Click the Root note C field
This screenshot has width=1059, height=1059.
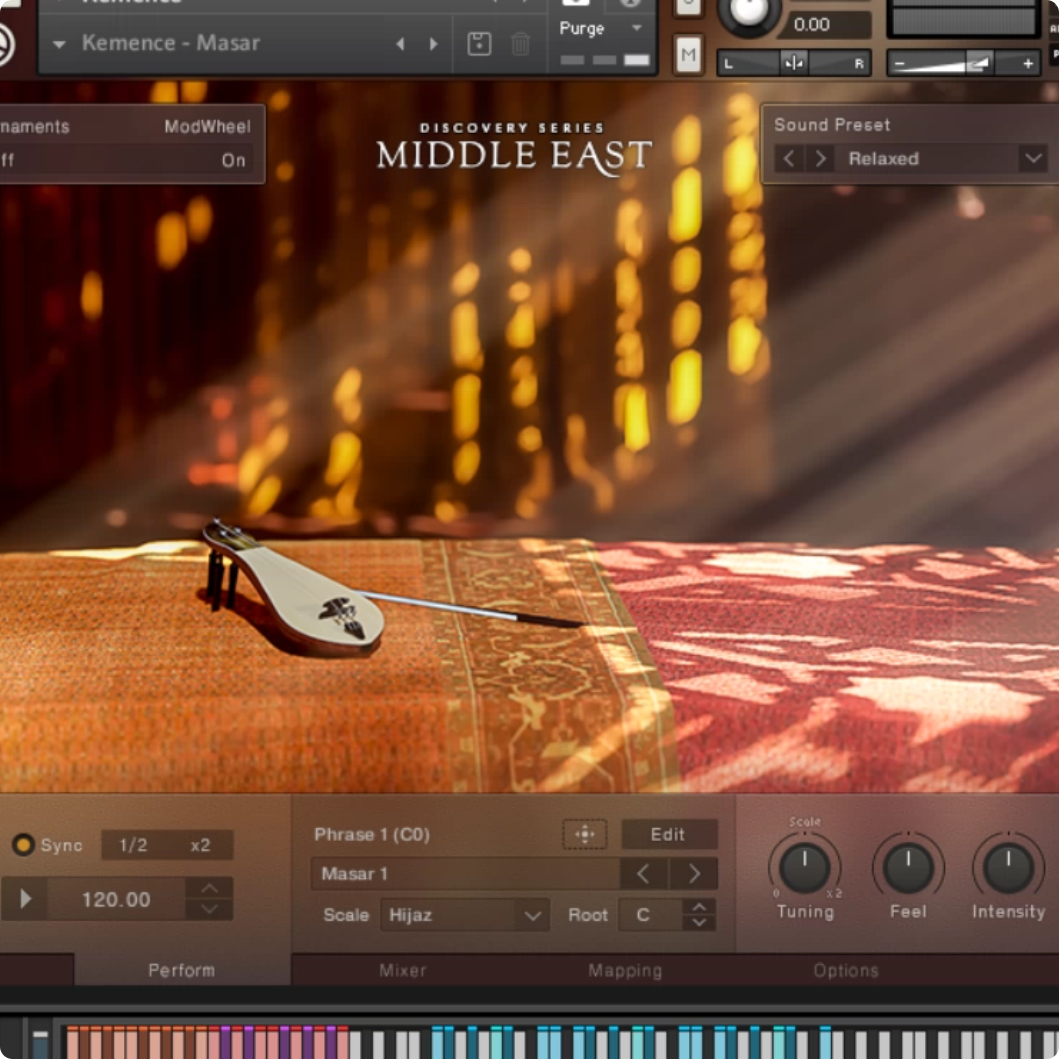[x=650, y=915]
